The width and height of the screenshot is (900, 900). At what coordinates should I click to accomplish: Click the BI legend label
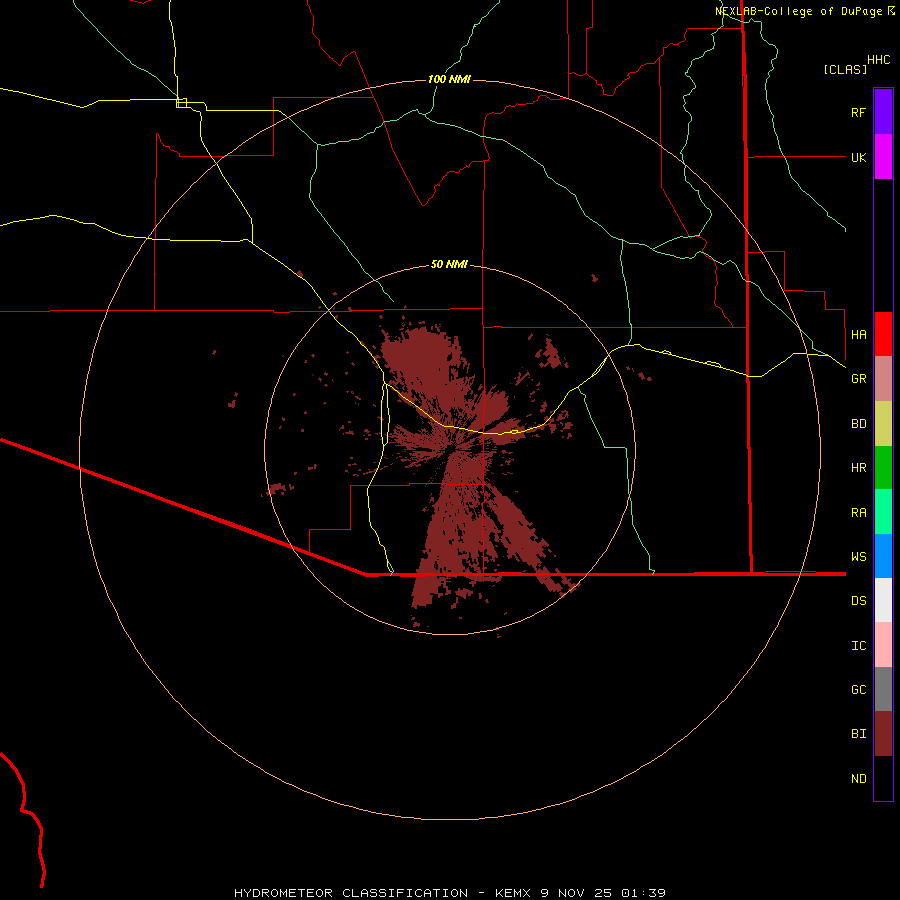858,734
